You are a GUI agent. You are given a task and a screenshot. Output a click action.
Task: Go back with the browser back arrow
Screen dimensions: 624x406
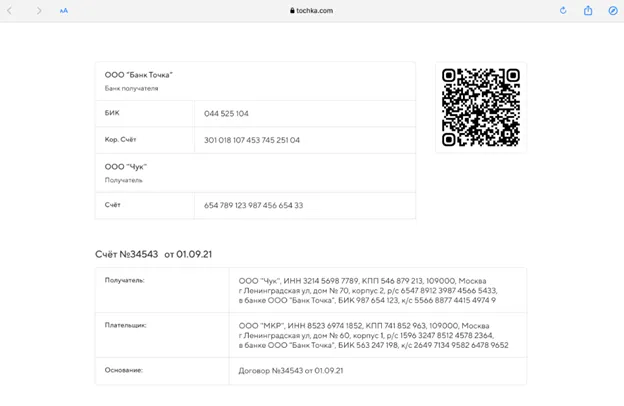point(11,11)
